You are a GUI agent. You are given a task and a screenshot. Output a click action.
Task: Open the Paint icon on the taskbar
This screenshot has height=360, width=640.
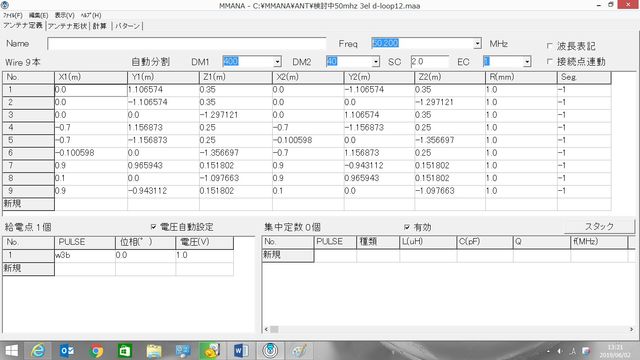pyautogui.click(x=299, y=351)
